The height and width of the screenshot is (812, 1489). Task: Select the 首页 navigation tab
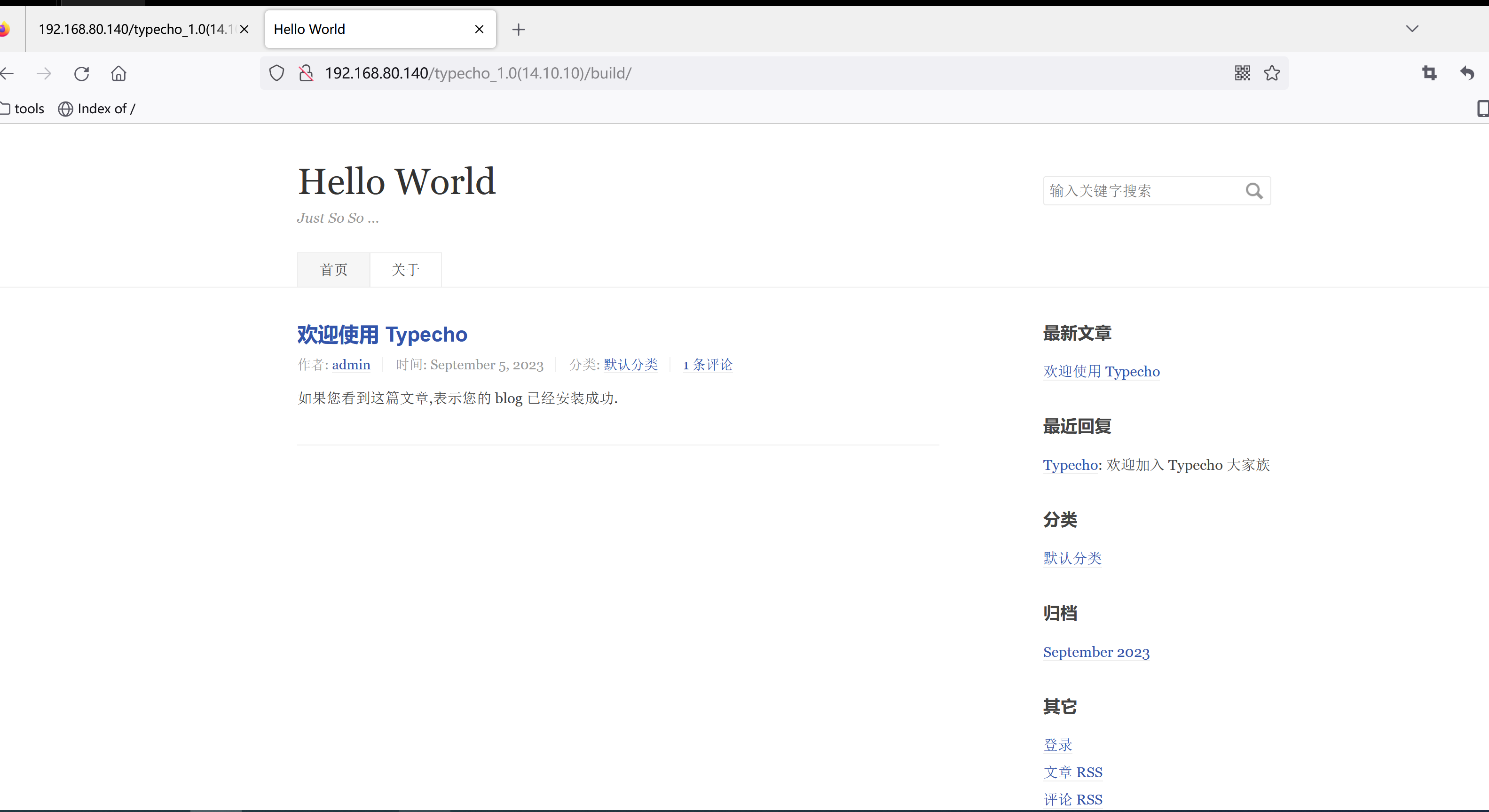click(x=333, y=270)
